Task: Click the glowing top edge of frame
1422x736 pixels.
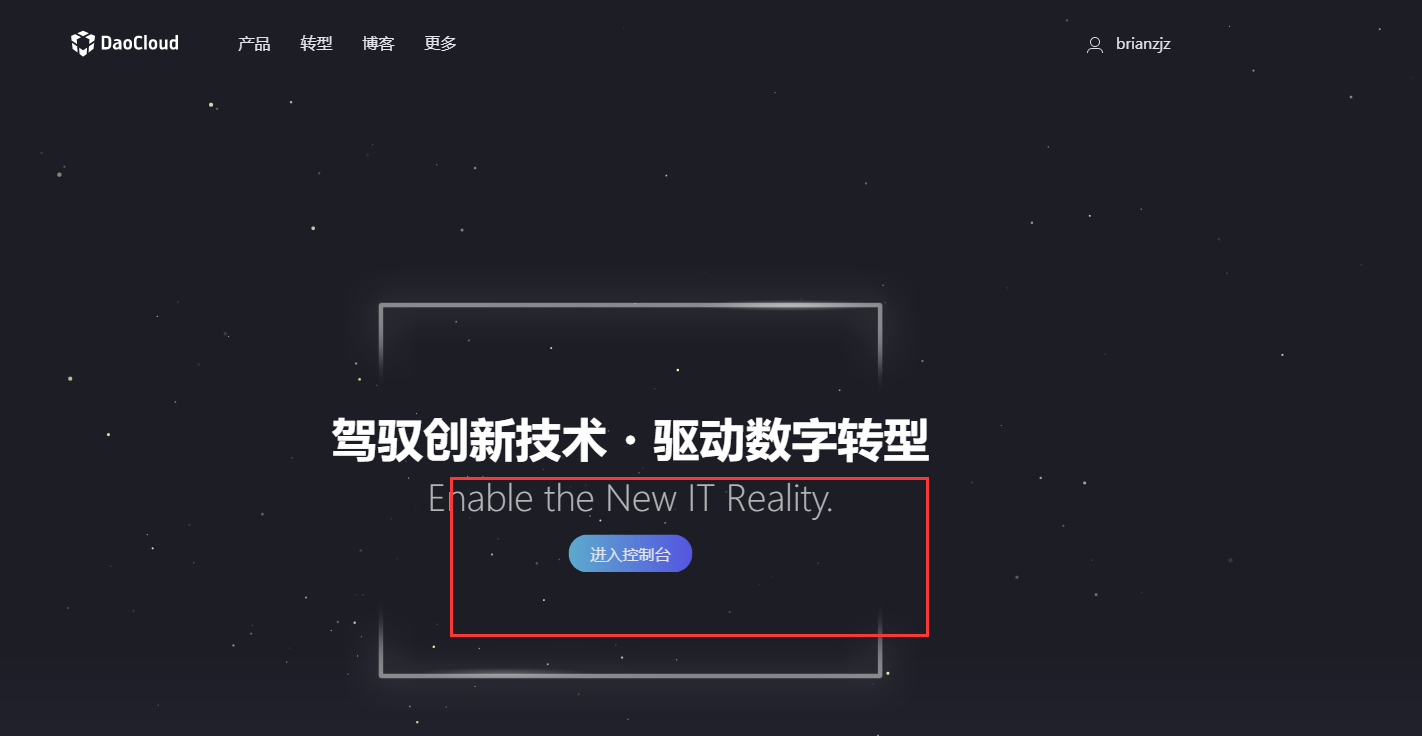Action: [x=630, y=305]
